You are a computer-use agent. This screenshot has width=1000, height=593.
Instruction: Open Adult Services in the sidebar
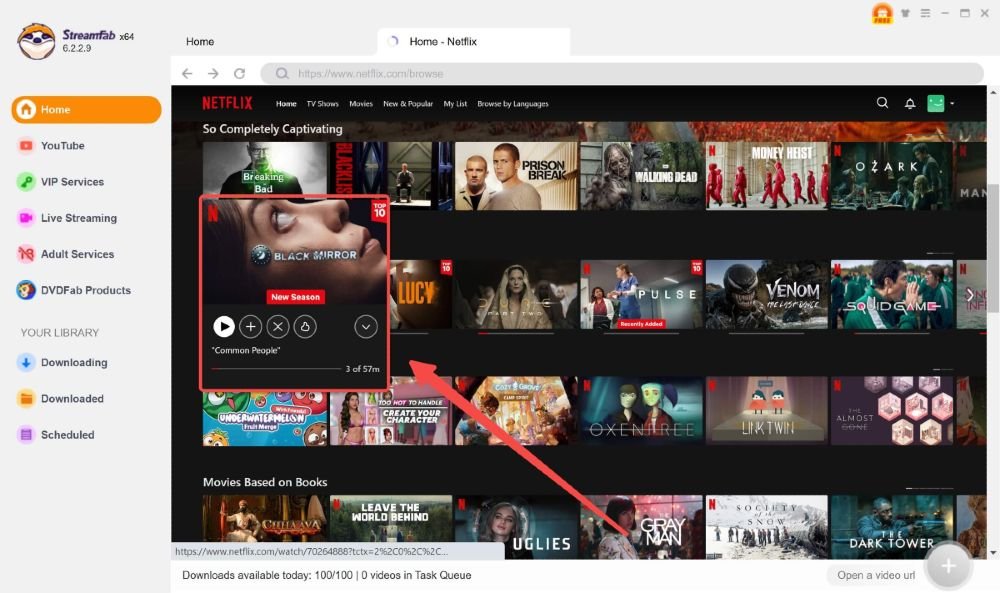[x=77, y=254]
